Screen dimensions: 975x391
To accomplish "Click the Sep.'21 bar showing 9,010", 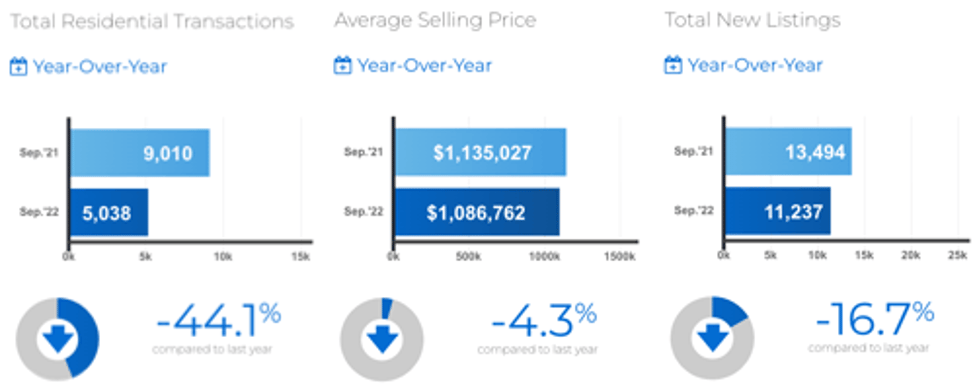I will [139, 153].
